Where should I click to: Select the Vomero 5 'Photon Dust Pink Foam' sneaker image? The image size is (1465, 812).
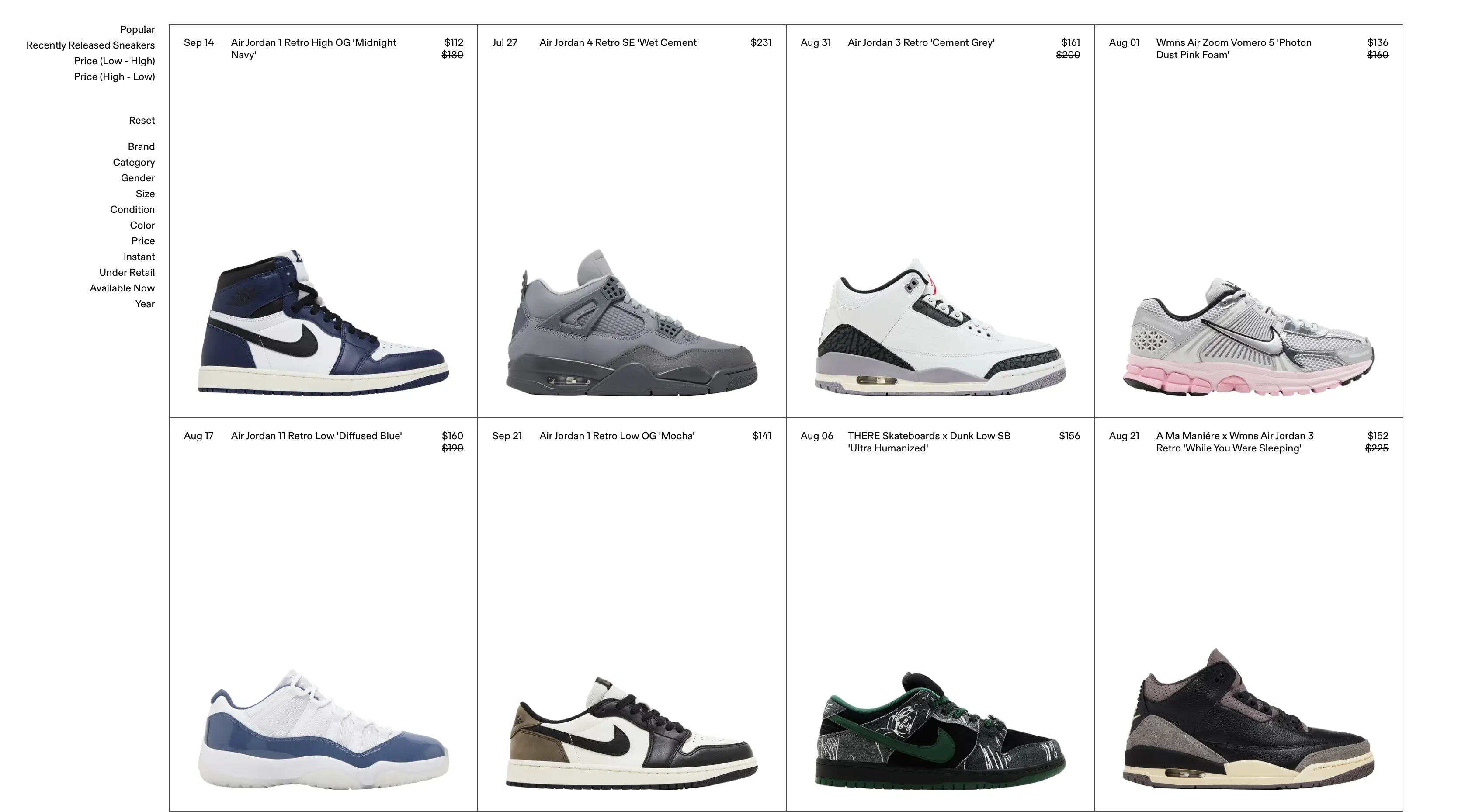[1249, 336]
